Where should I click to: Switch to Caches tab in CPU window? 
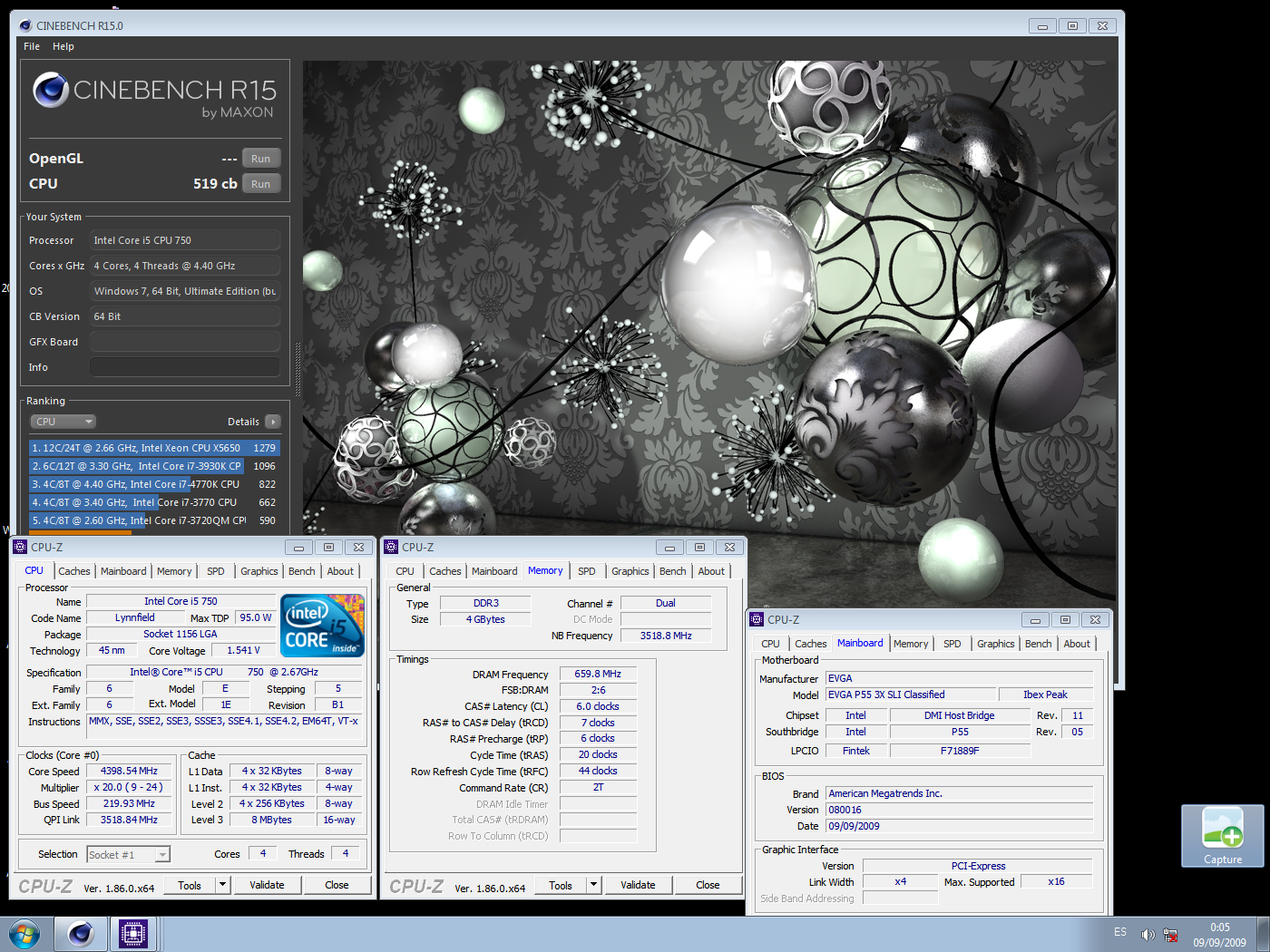(74, 571)
